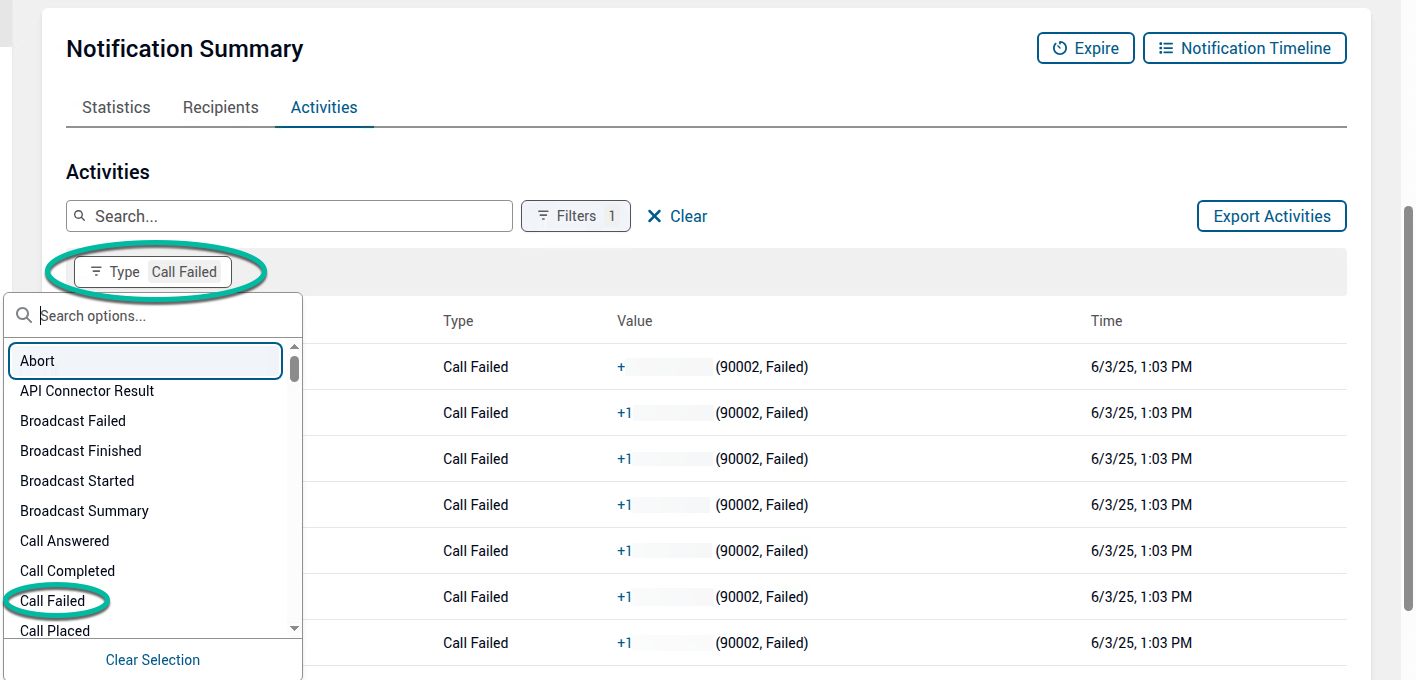Click the Activities section heading

pos(108,172)
